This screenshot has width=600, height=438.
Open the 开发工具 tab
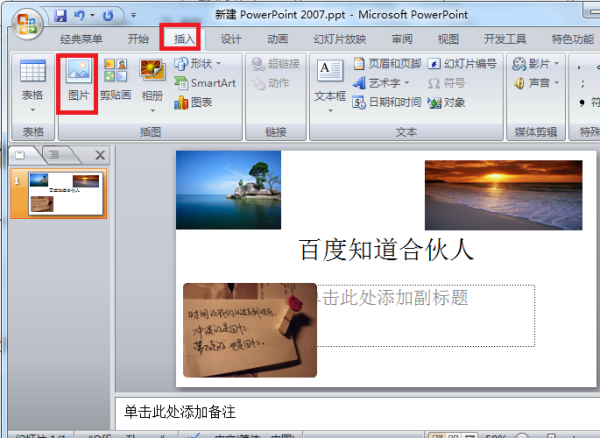pyautogui.click(x=505, y=39)
